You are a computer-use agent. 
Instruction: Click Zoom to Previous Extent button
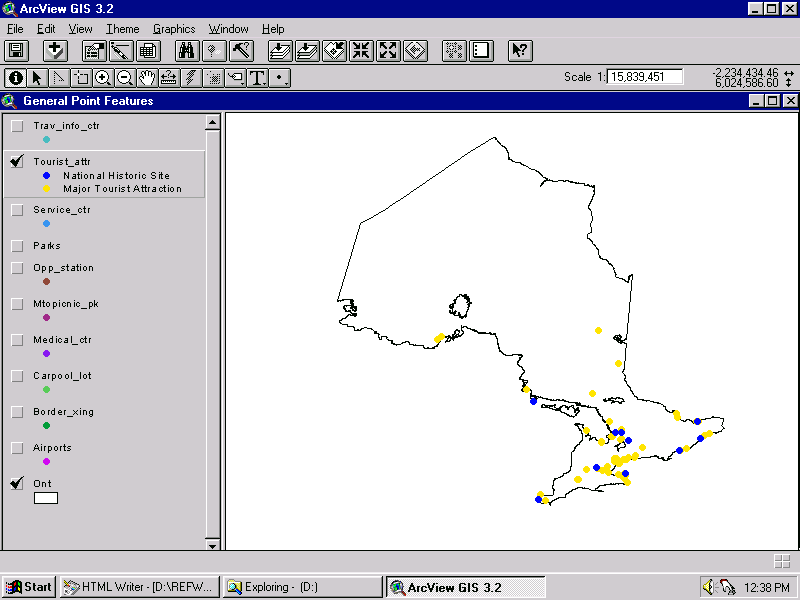415,51
